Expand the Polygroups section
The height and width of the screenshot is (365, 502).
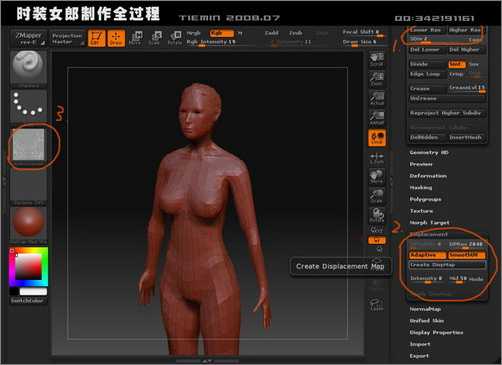pos(426,199)
